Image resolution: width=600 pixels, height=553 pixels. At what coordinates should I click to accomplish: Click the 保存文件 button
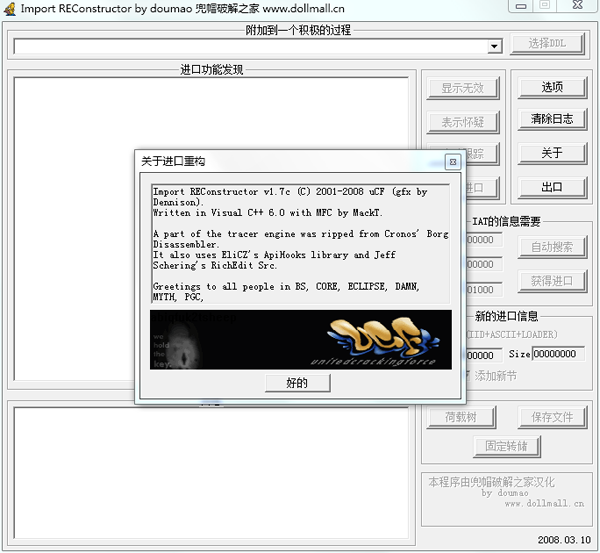[552, 417]
